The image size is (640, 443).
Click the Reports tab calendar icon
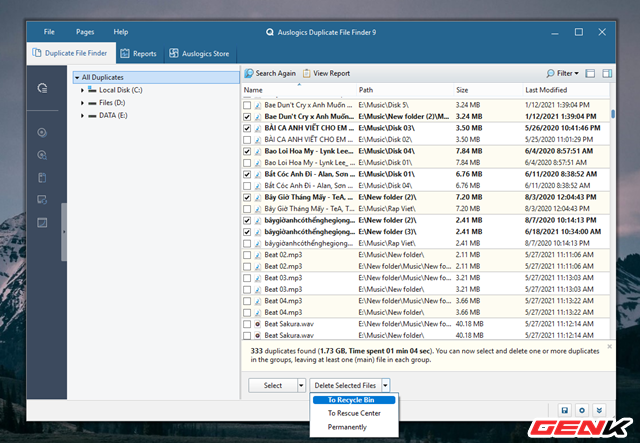[125, 53]
